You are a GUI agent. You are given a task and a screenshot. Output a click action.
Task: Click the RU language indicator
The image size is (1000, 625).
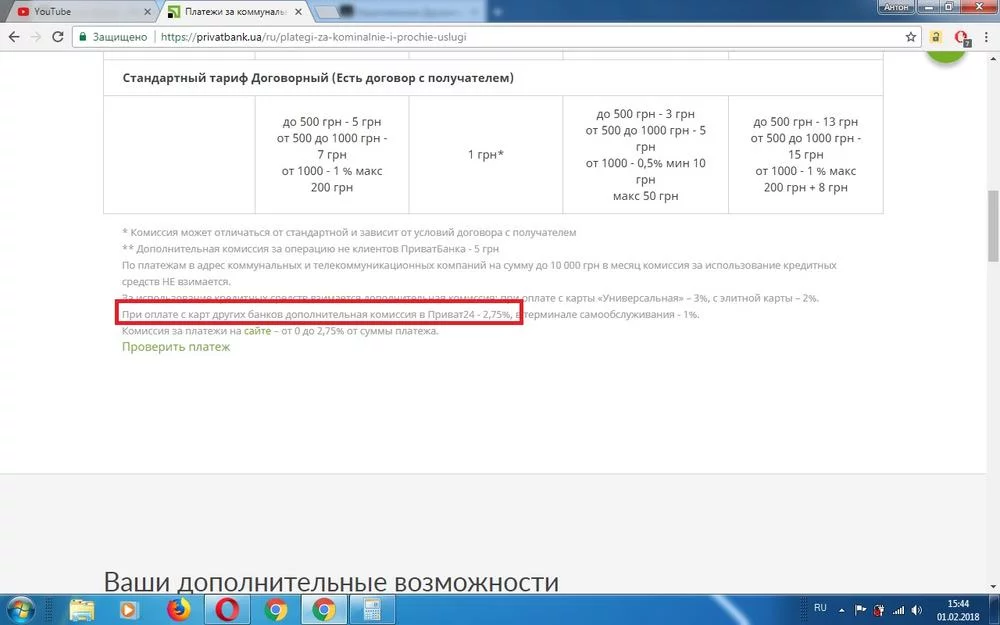[x=820, y=608]
